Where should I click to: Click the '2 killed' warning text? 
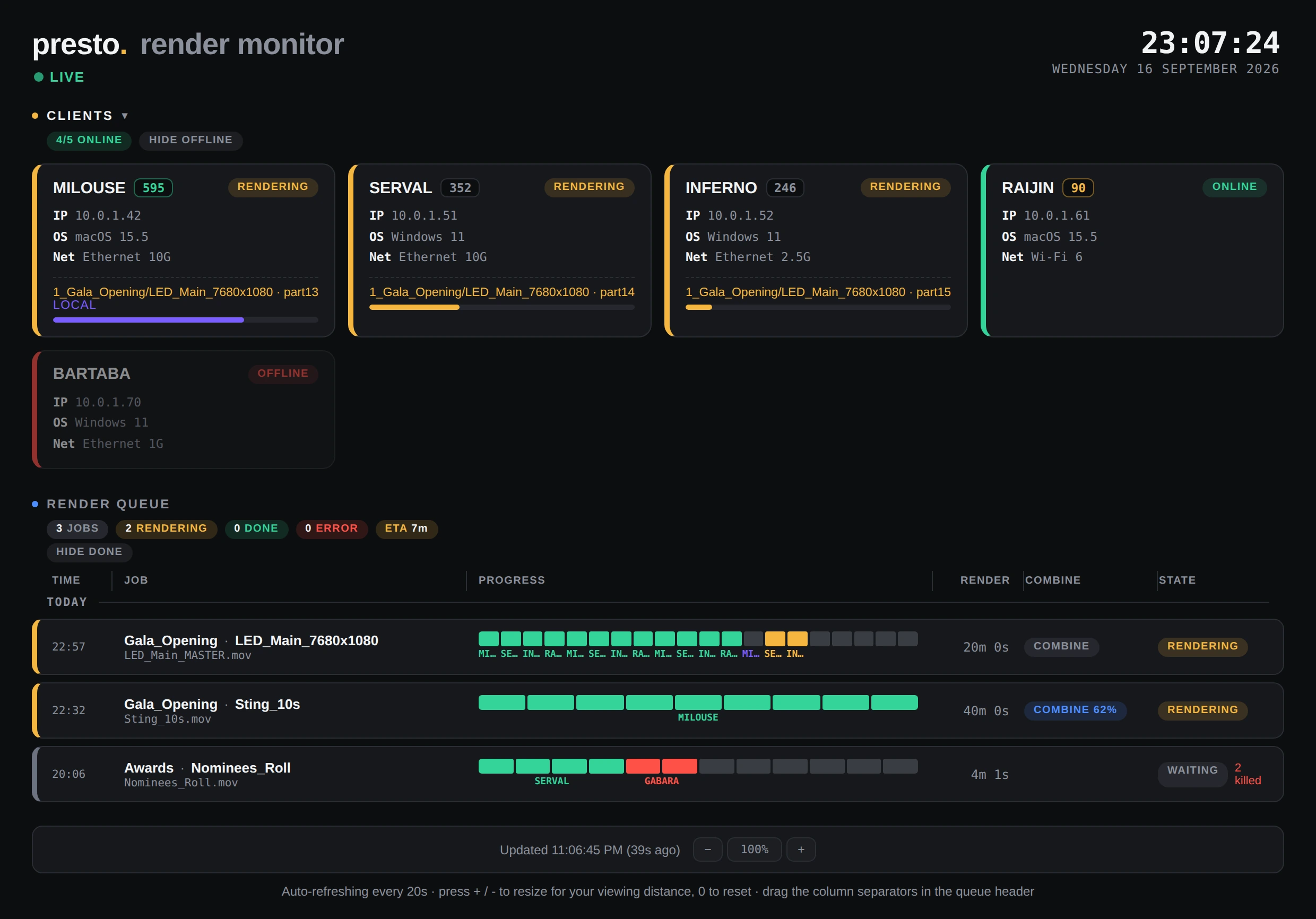tap(1247, 774)
